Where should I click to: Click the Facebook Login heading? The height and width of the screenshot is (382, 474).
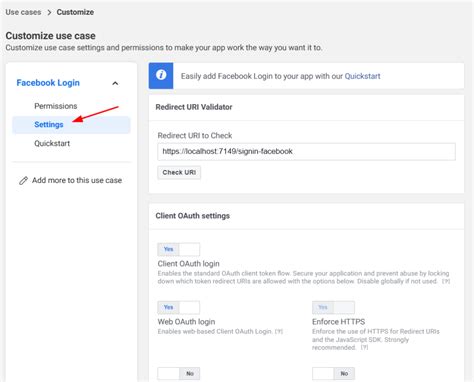(x=48, y=83)
